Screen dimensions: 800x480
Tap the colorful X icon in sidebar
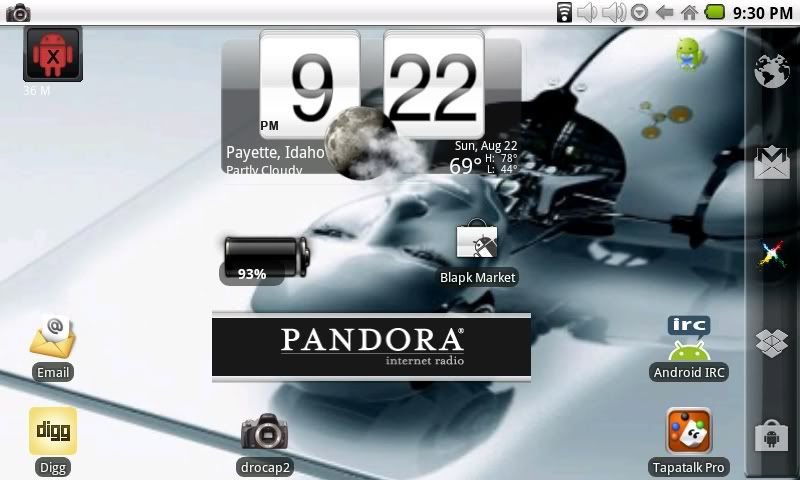click(771, 255)
